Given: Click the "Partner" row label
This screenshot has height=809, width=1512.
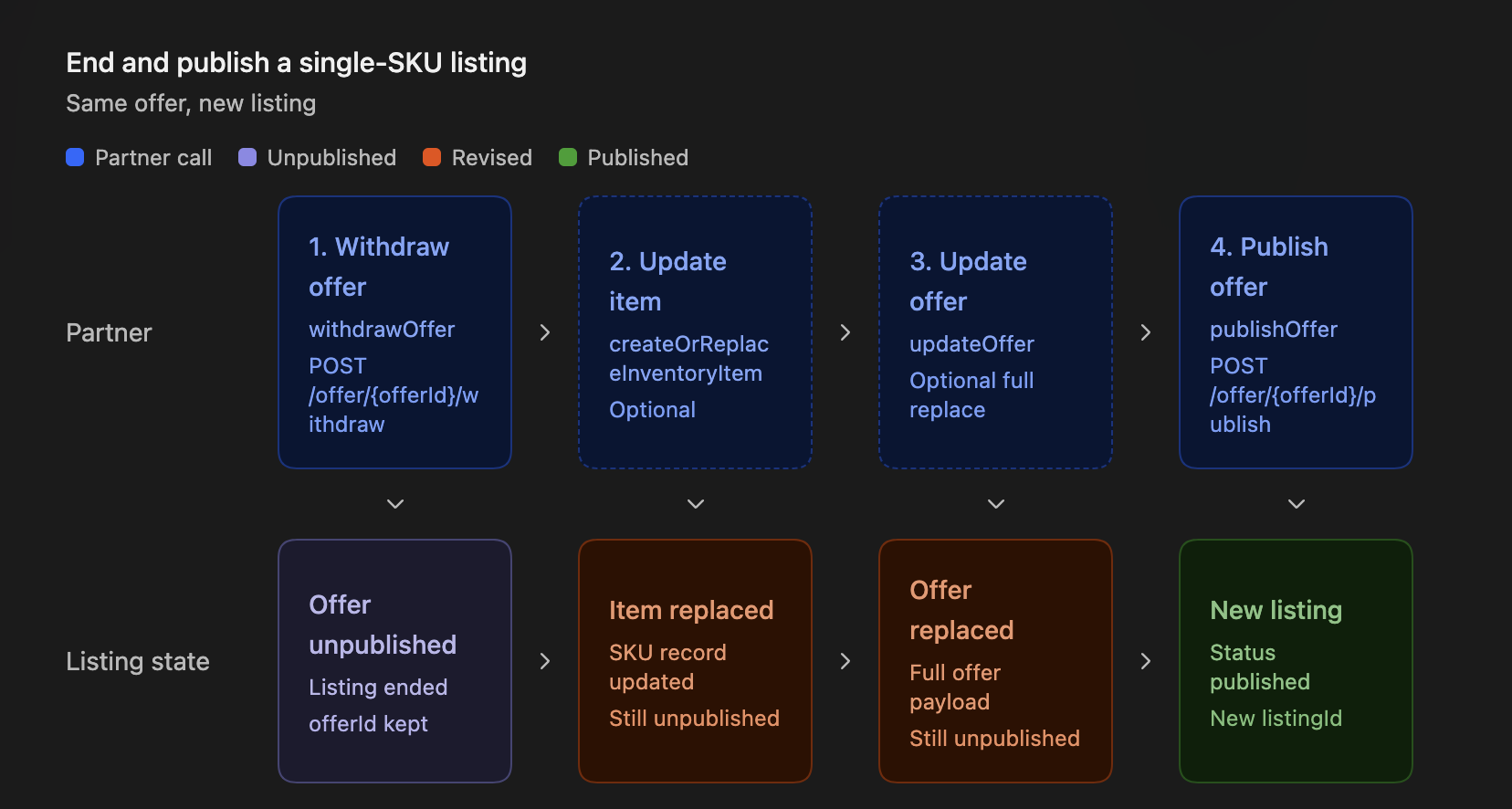Looking at the screenshot, I should (109, 332).
